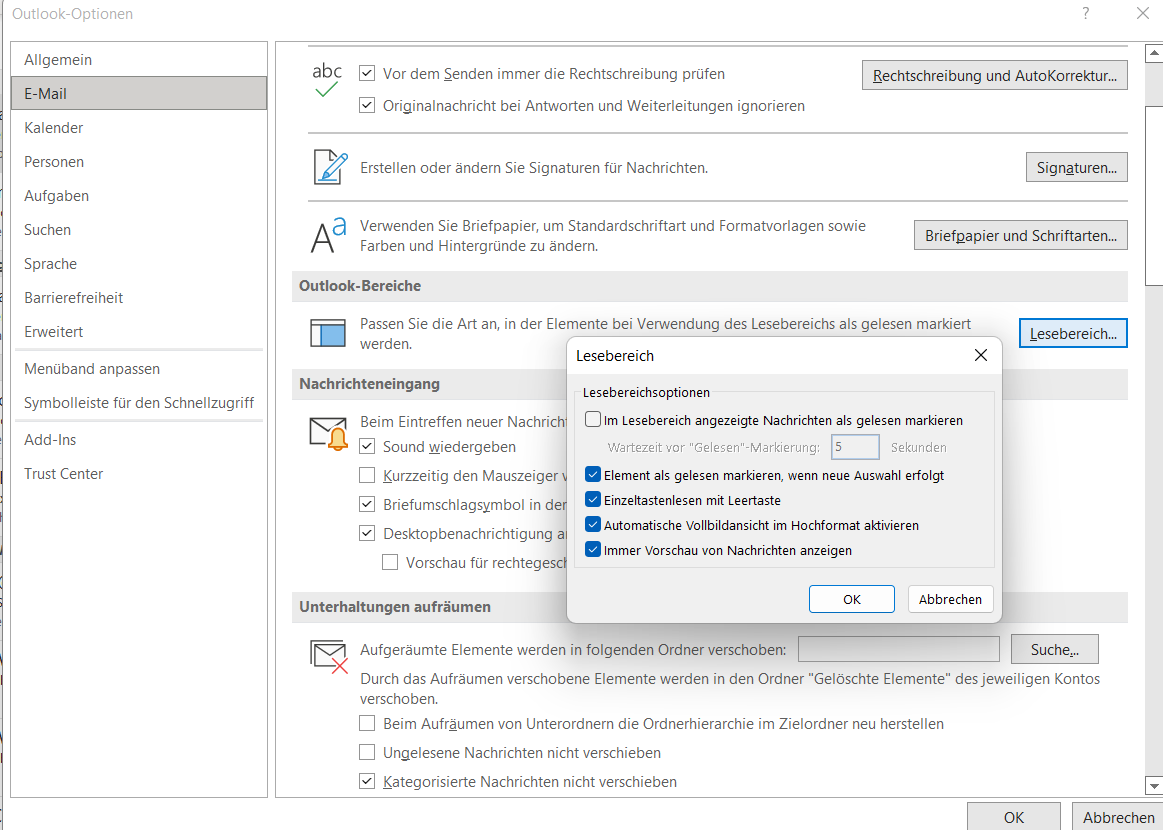Click the vertical scrollbar thumb
1163x830 pixels.
pyautogui.click(x=1154, y=195)
